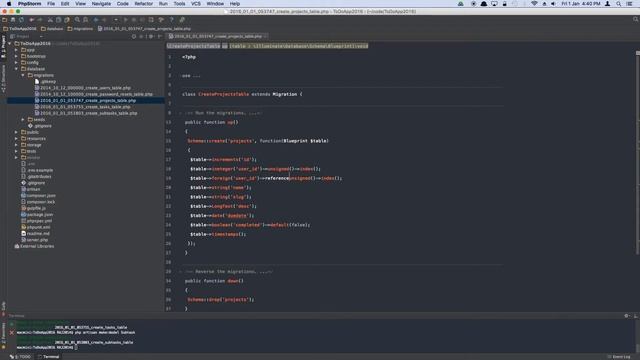
Task: Click the Terminal panel gear icon
Action: pyautogui.click(x=626, y=316)
